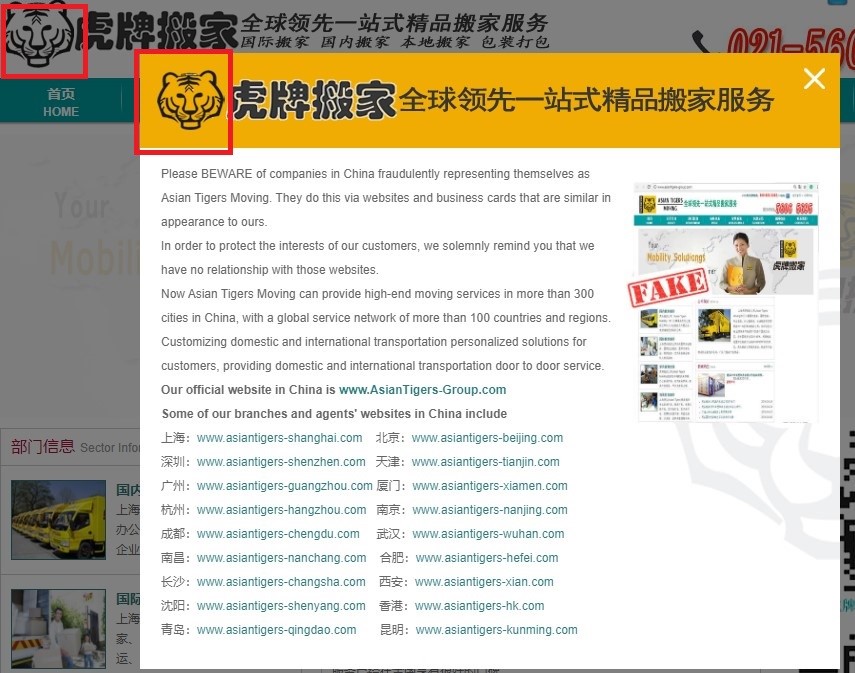855x673 pixels.
Task: Visit the asiantigers-xian.com link
Action: click(484, 582)
